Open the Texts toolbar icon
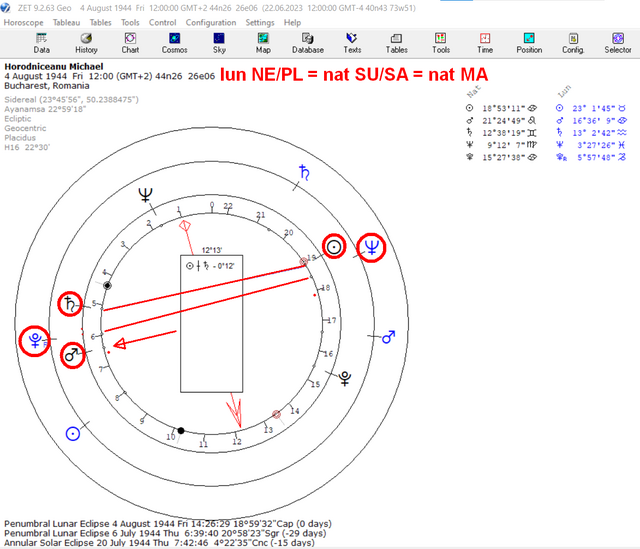 point(352,43)
